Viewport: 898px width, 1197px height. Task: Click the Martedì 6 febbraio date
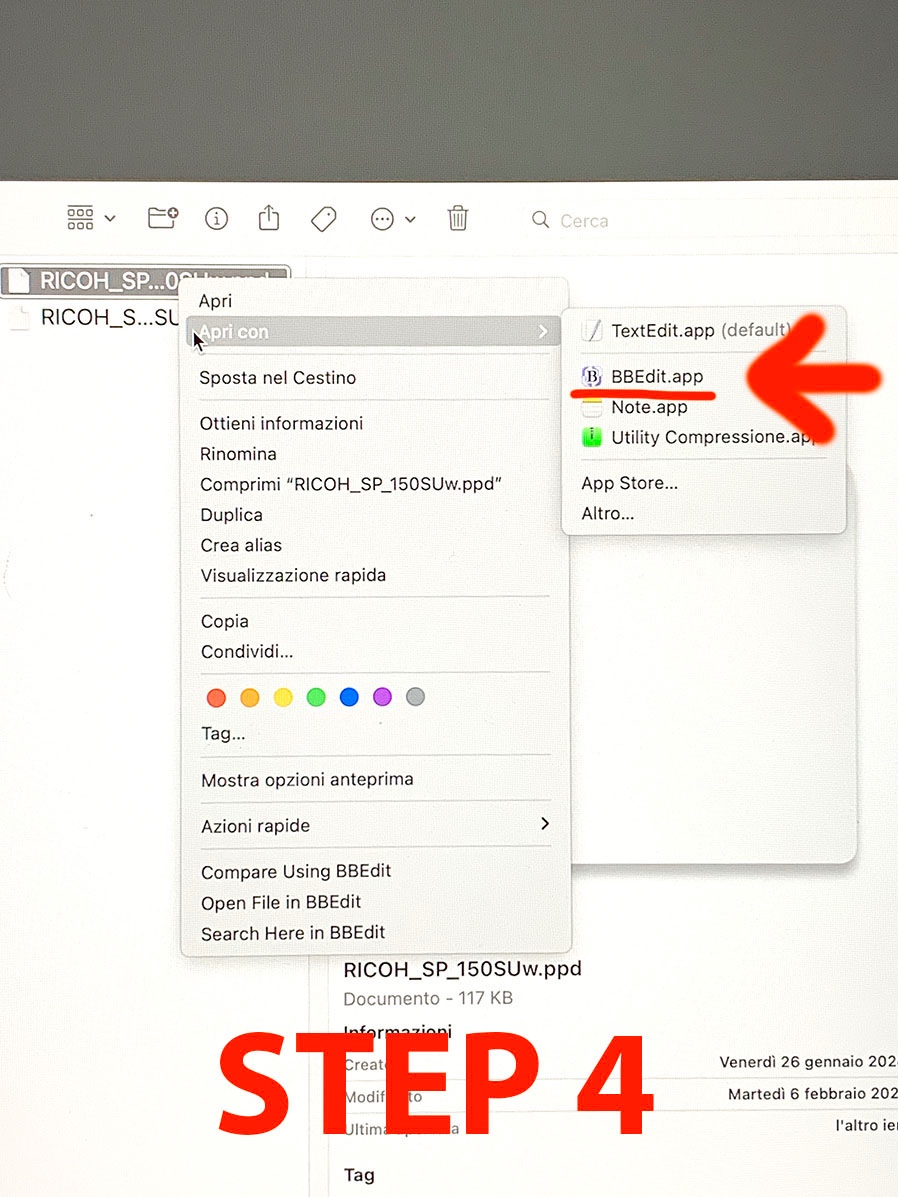812,1094
